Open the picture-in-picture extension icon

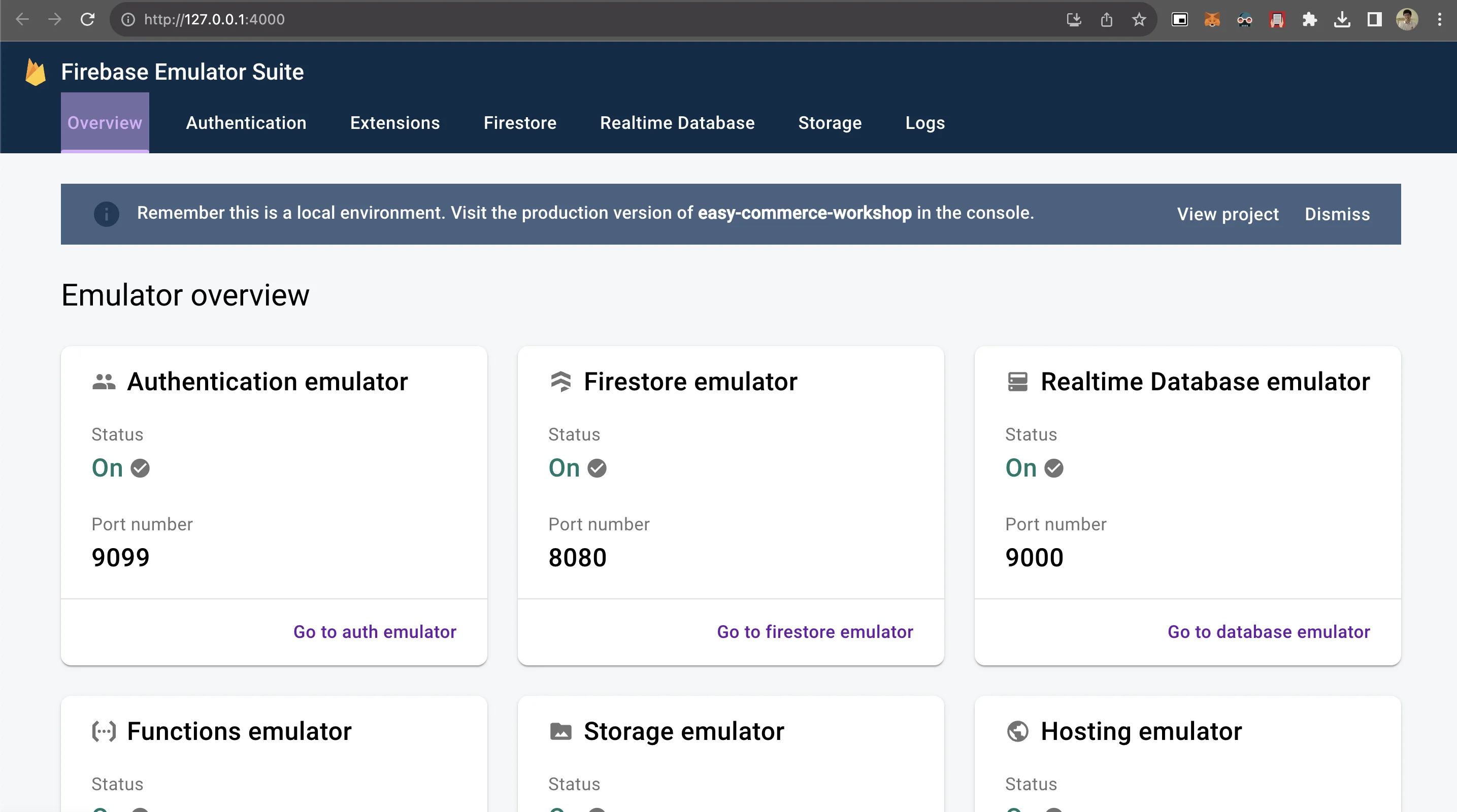pos(1180,20)
